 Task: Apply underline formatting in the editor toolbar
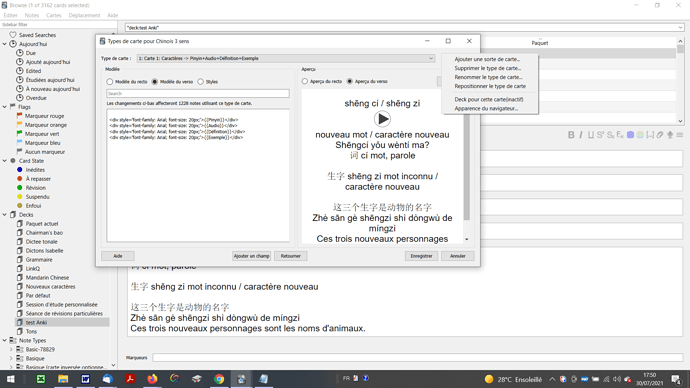coord(591,135)
